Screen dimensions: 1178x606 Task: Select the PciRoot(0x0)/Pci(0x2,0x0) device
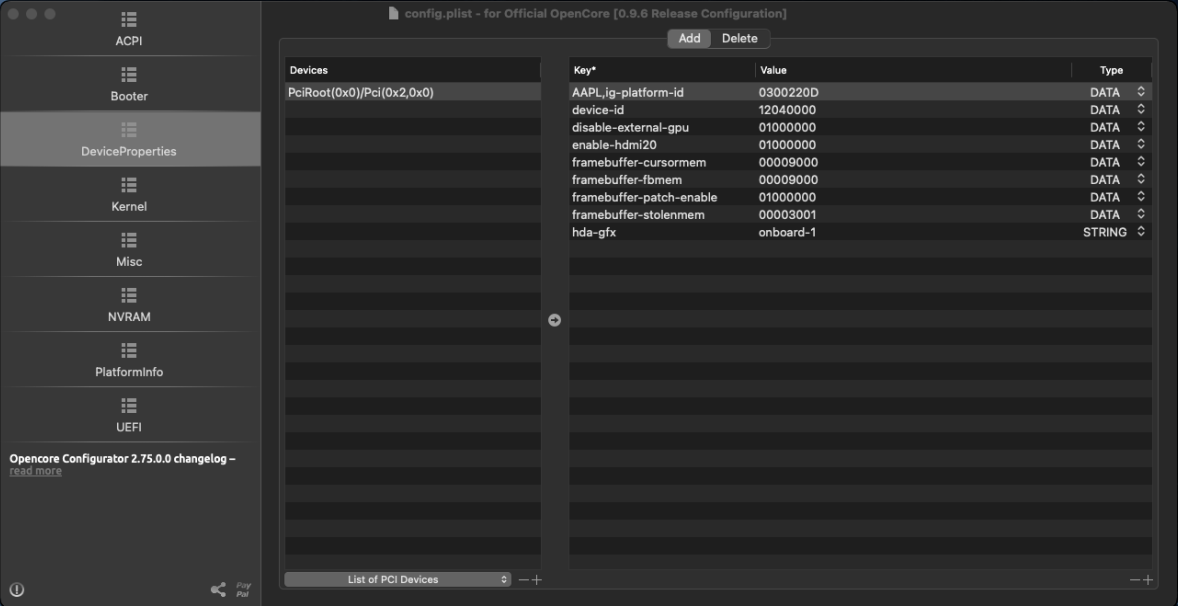(361, 92)
